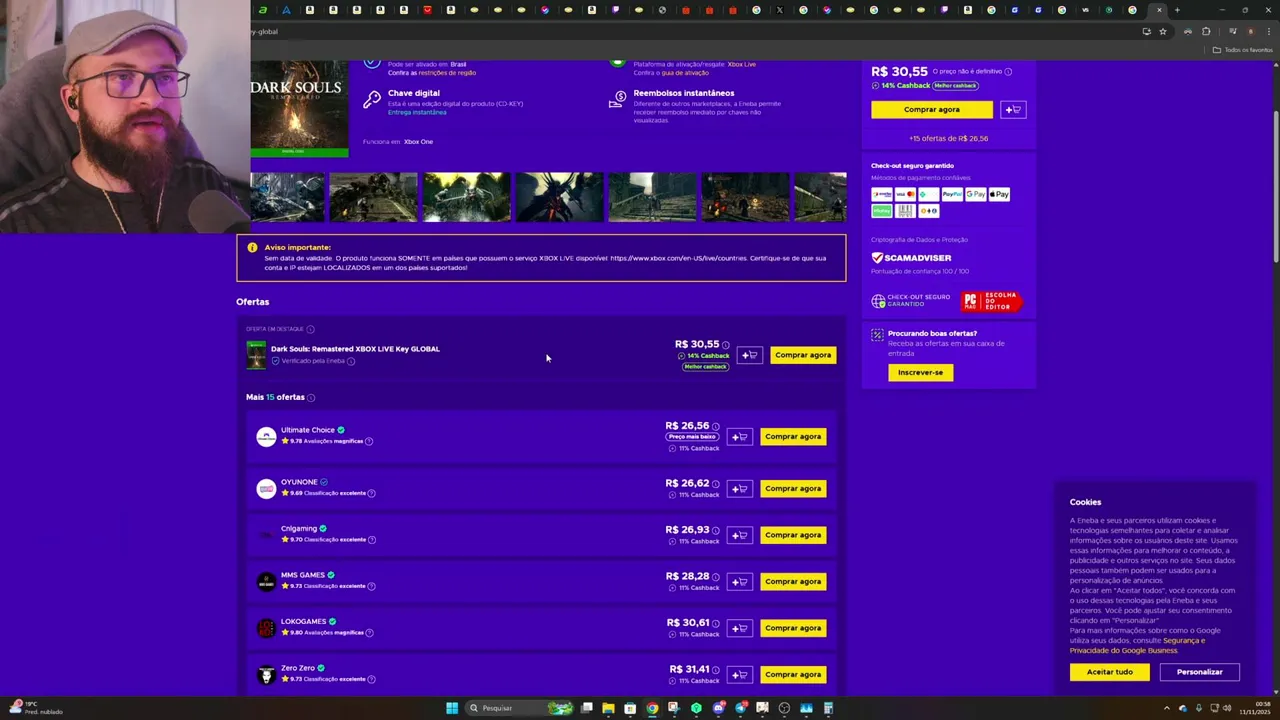1280x720 pixels.
Task: Add featured Dark Souls offer to cart
Action: [x=749, y=355]
